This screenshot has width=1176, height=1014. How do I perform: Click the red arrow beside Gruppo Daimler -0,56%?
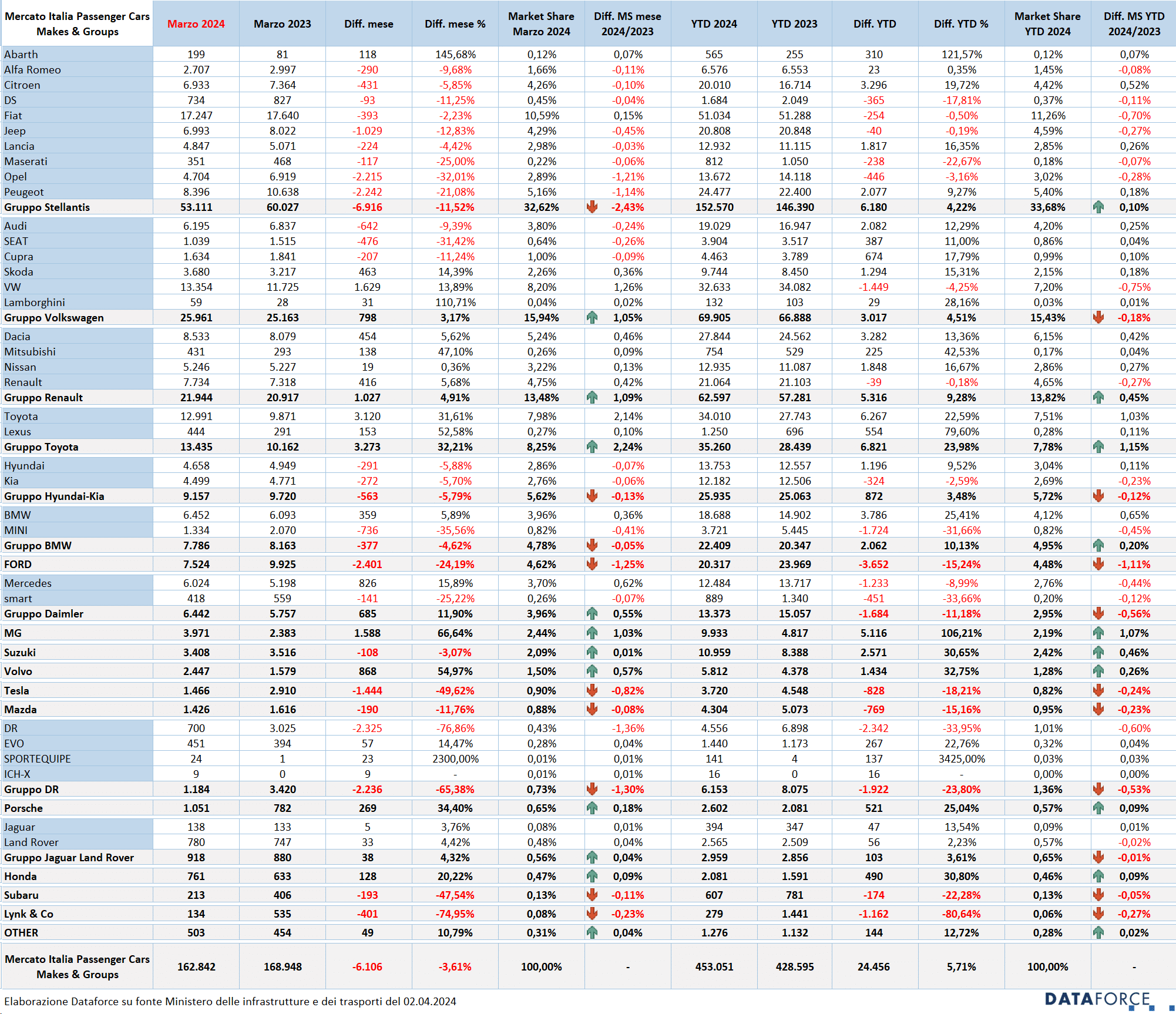coord(1098,613)
